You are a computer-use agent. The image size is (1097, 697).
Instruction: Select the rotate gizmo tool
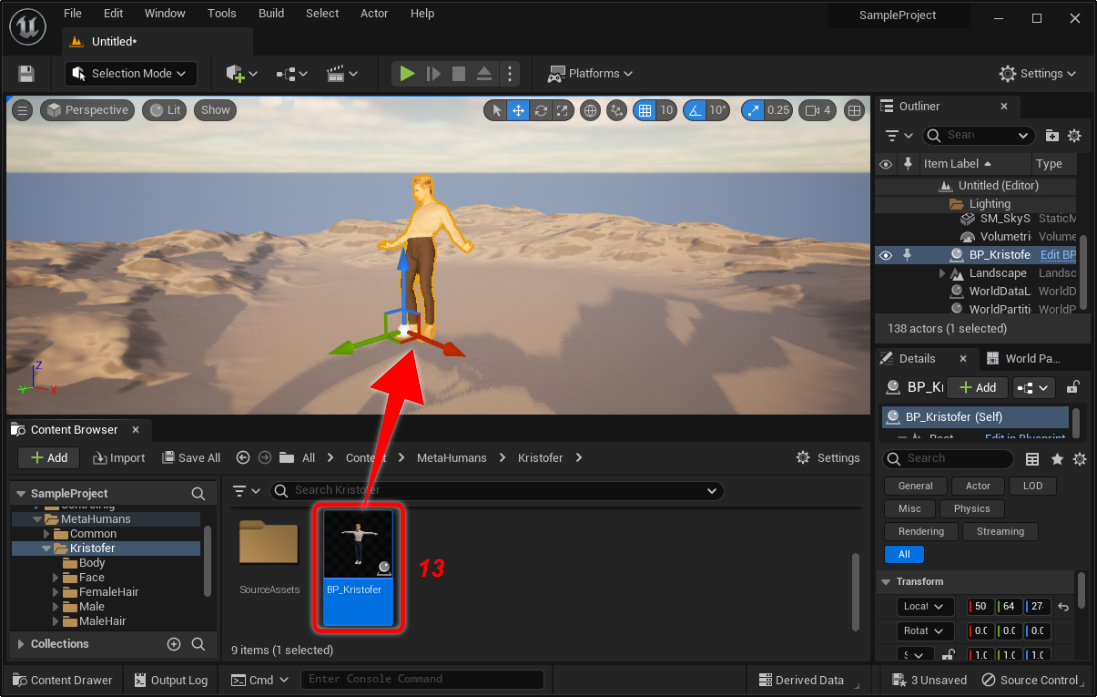click(541, 110)
